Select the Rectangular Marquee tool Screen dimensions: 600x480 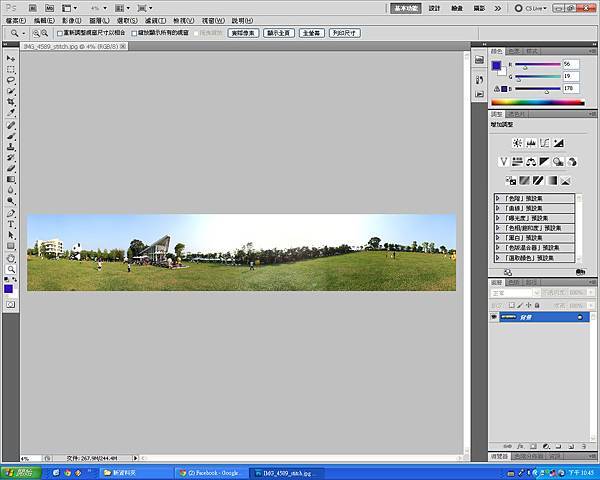(x=11, y=70)
